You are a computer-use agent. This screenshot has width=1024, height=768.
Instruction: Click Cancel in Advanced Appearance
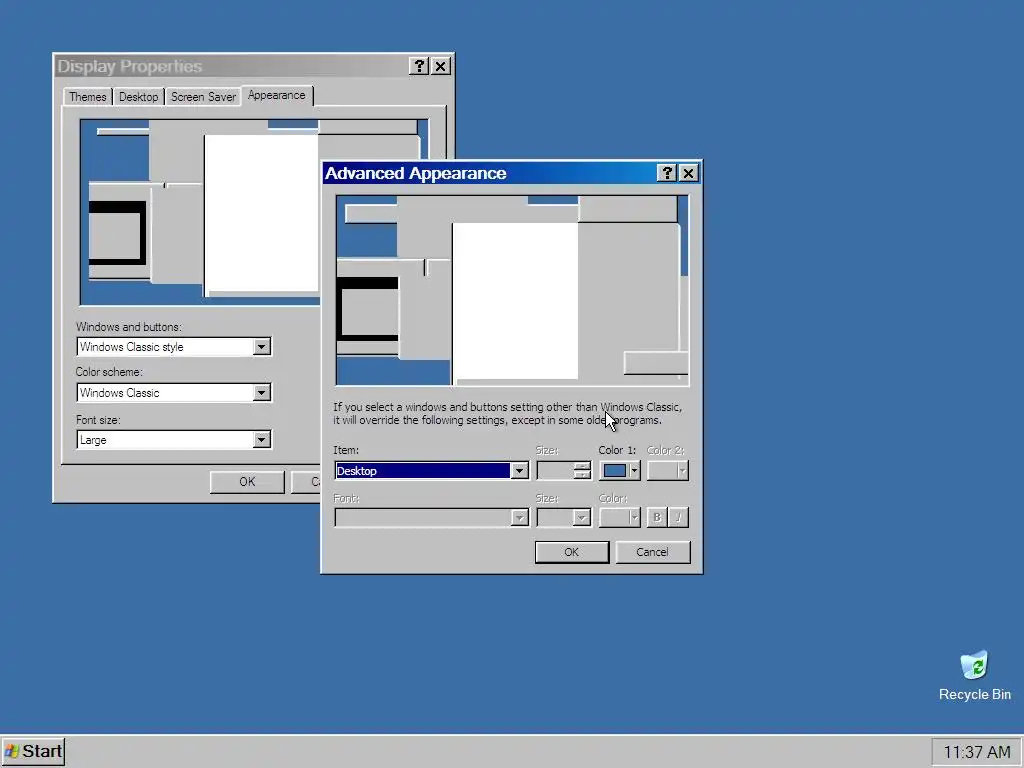pos(652,552)
